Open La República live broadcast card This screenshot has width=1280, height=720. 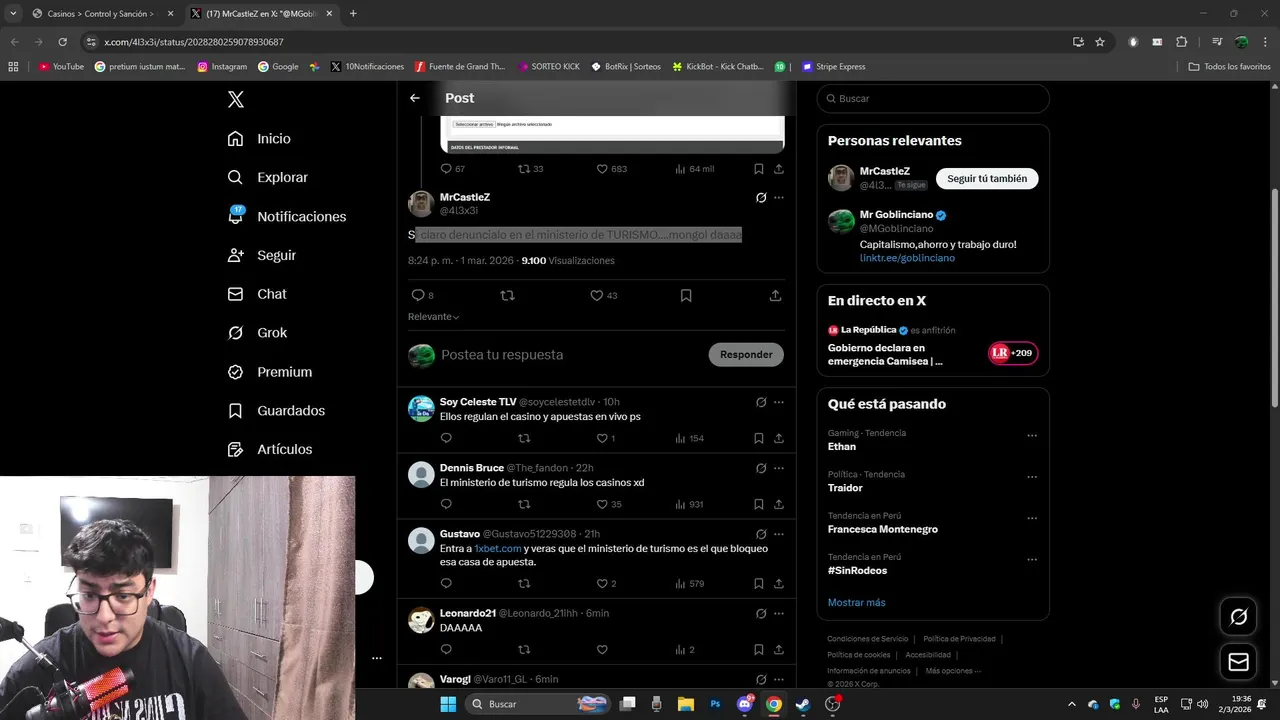coord(933,346)
